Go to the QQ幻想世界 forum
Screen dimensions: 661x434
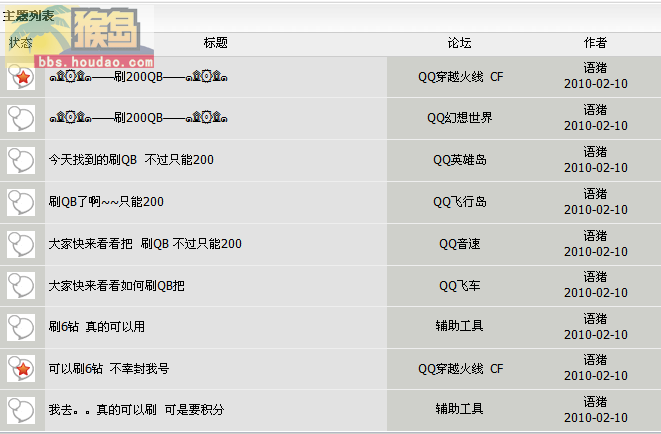click(460, 118)
